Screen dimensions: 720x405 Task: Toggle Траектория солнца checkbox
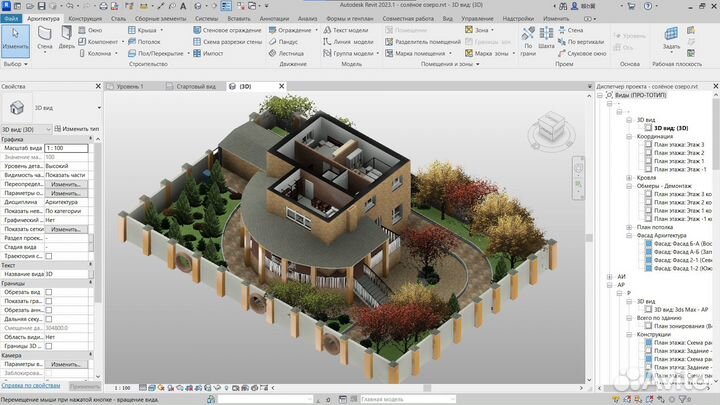(x=49, y=256)
